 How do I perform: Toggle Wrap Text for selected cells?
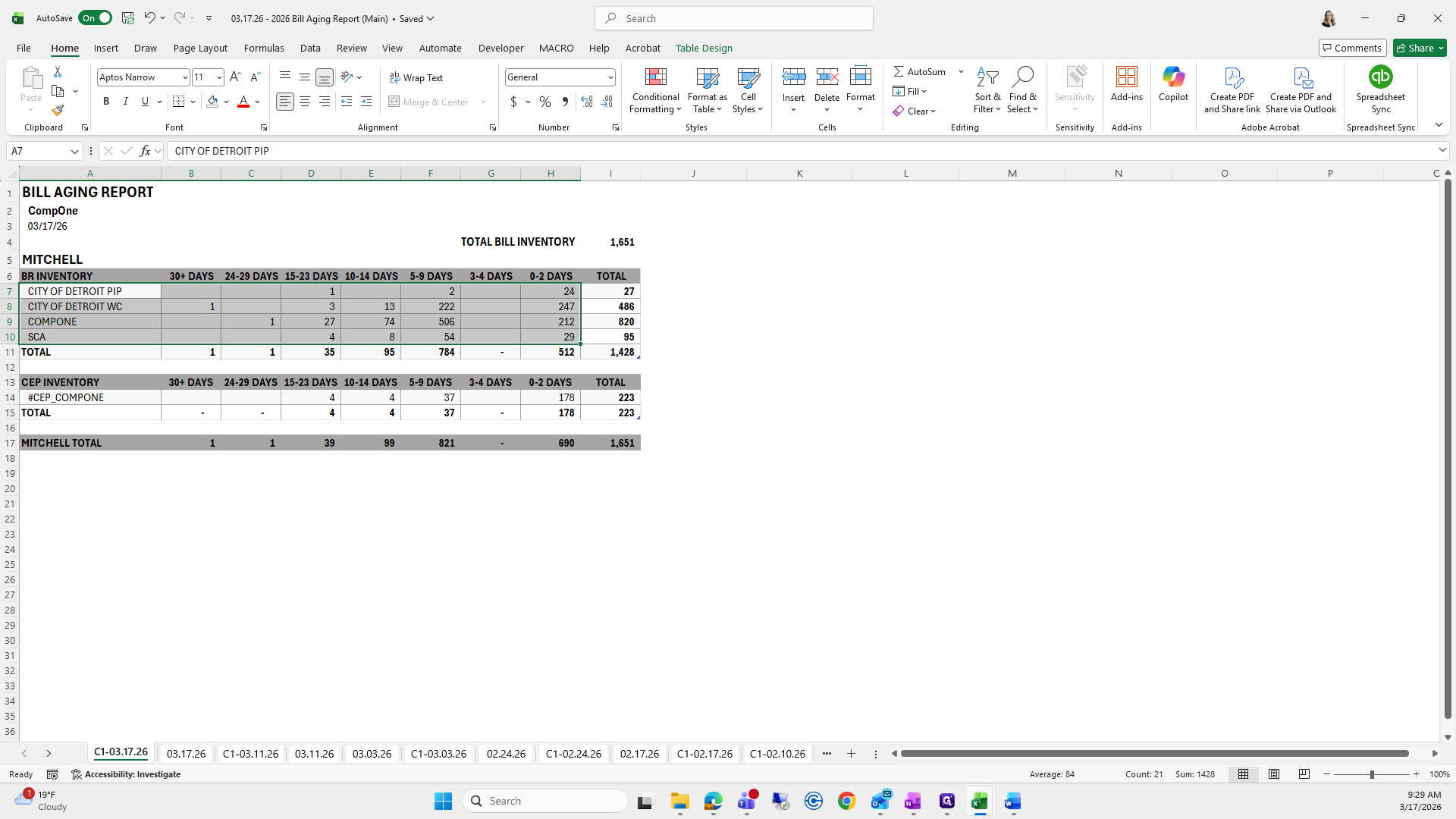(x=416, y=77)
